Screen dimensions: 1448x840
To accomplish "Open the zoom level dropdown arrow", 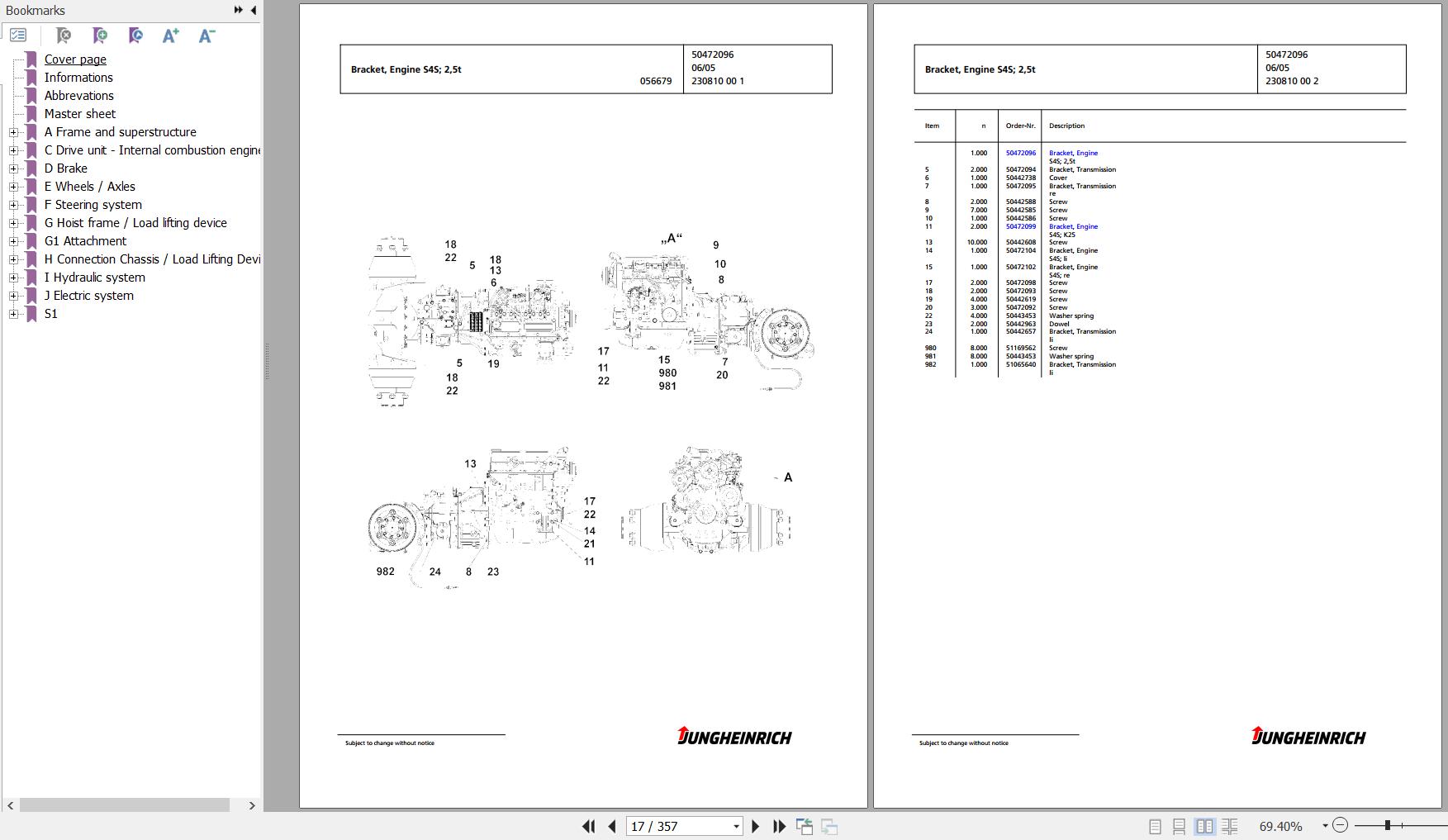I will (1325, 825).
